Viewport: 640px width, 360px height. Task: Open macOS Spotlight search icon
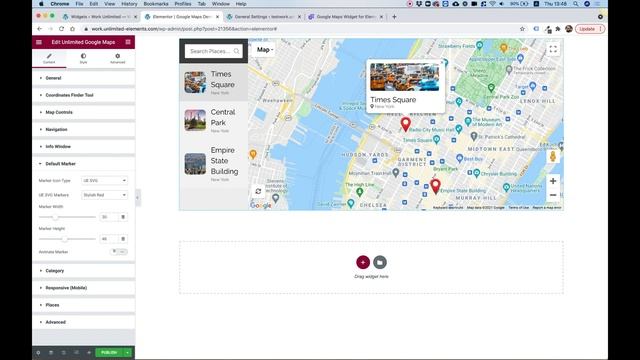(x=576, y=4)
